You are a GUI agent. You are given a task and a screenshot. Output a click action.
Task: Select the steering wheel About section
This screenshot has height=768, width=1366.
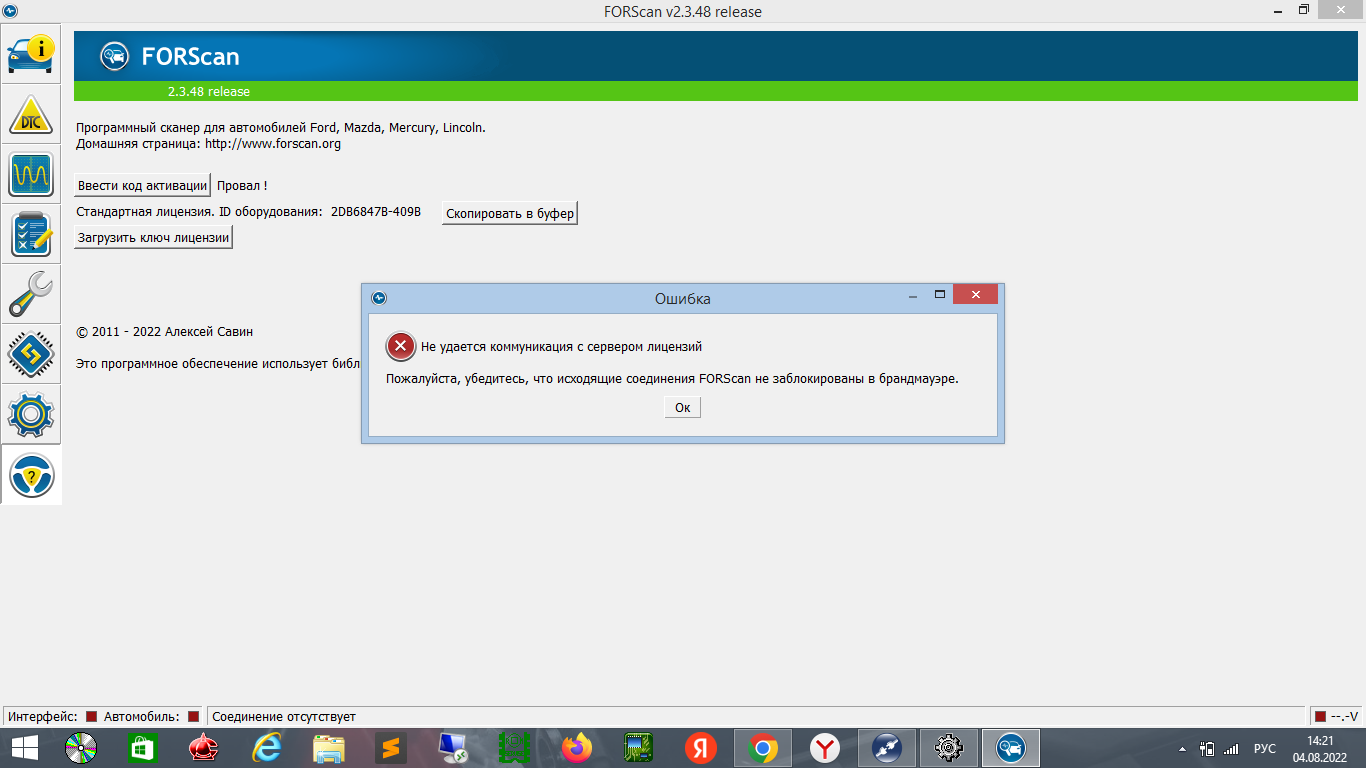(31, 475)
